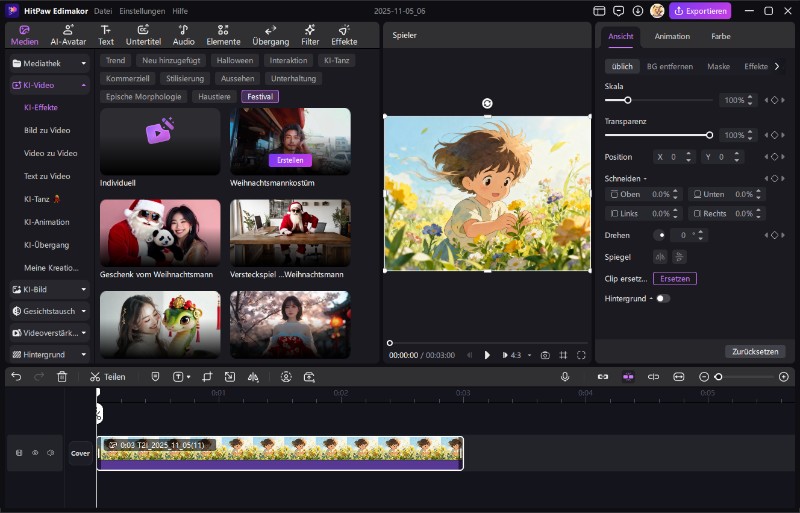The height and width of the screenshot is (513, 800).
Task: Switch to the Animation tab
Action: [x=672, y=36]
